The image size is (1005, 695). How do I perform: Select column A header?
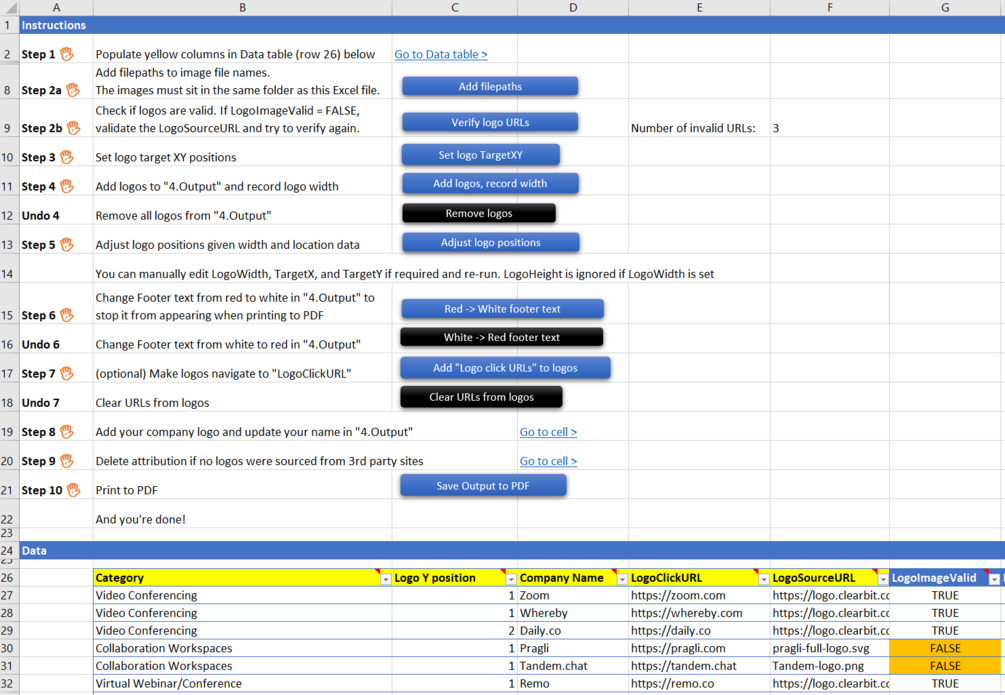[56, 8]
